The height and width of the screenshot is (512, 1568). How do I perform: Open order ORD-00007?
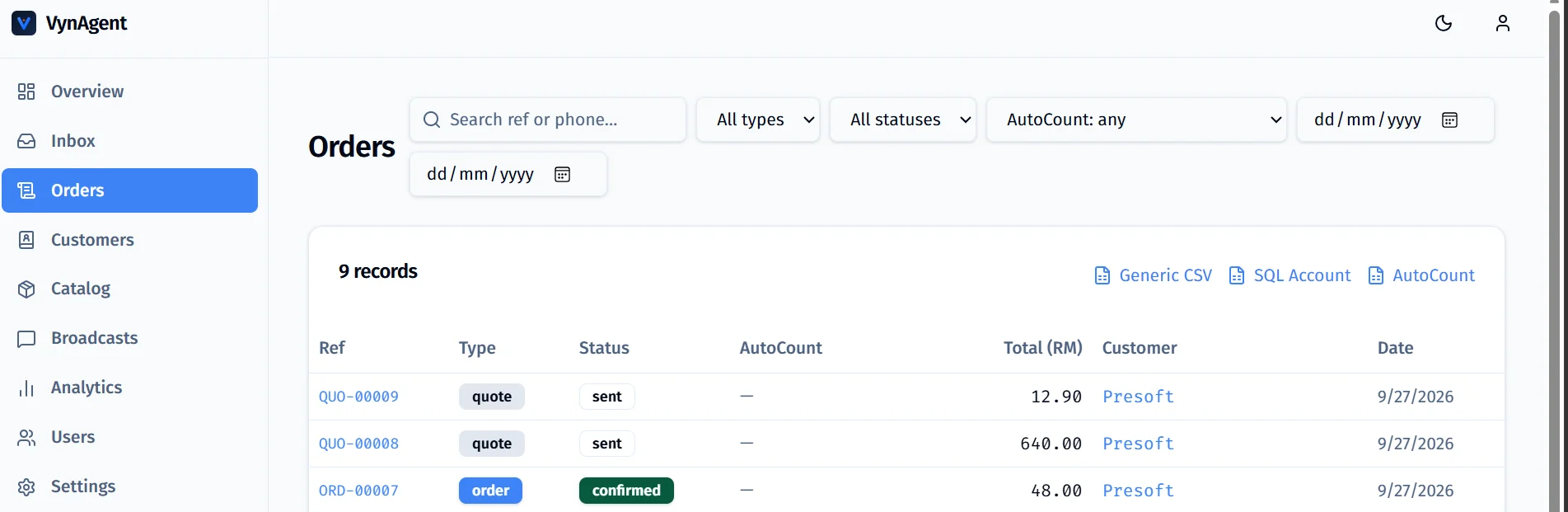pos(358,491)
